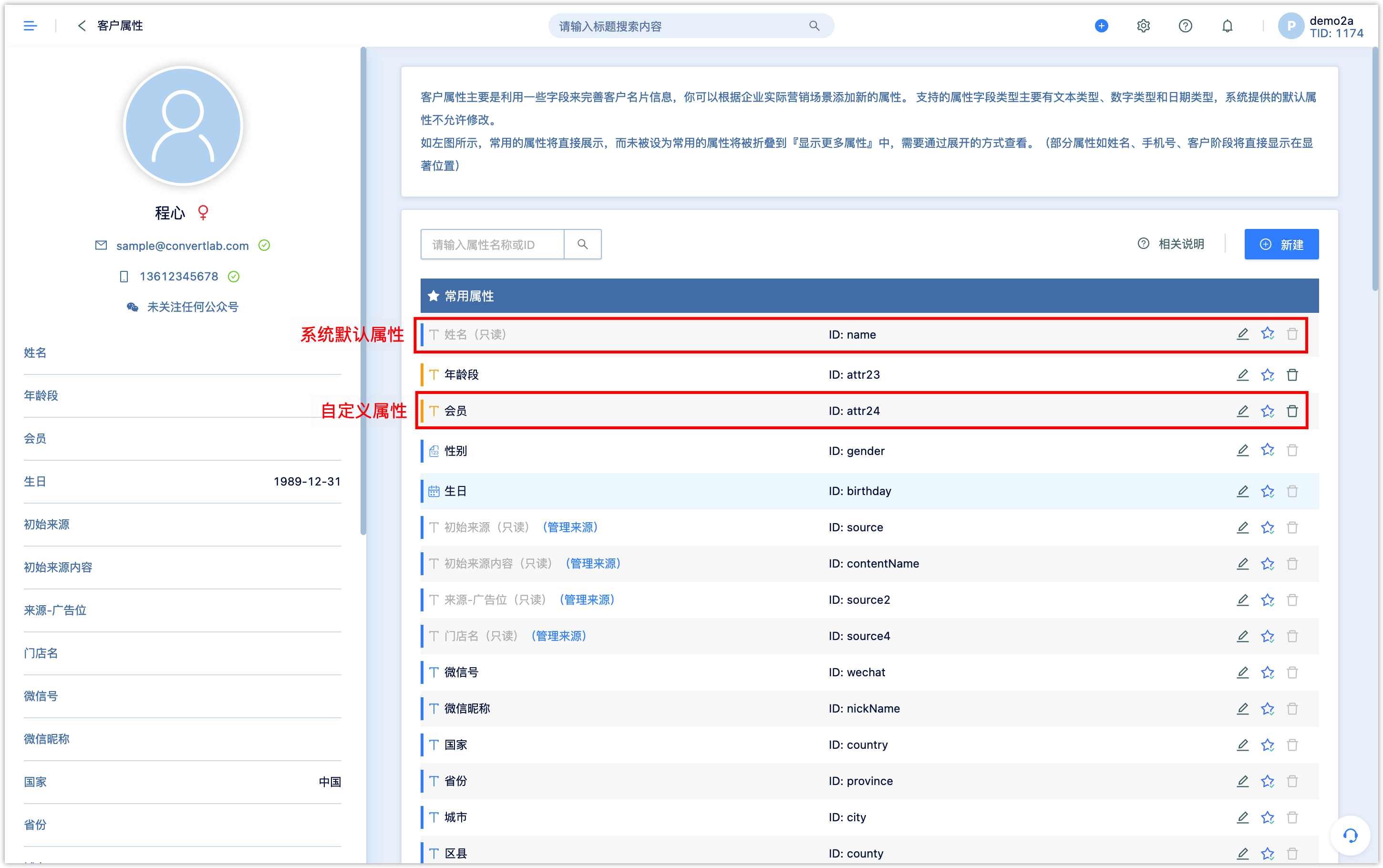1383x868 pixels.
Task: Click the attribute search magnifier button
Action: tap(582, 245)
